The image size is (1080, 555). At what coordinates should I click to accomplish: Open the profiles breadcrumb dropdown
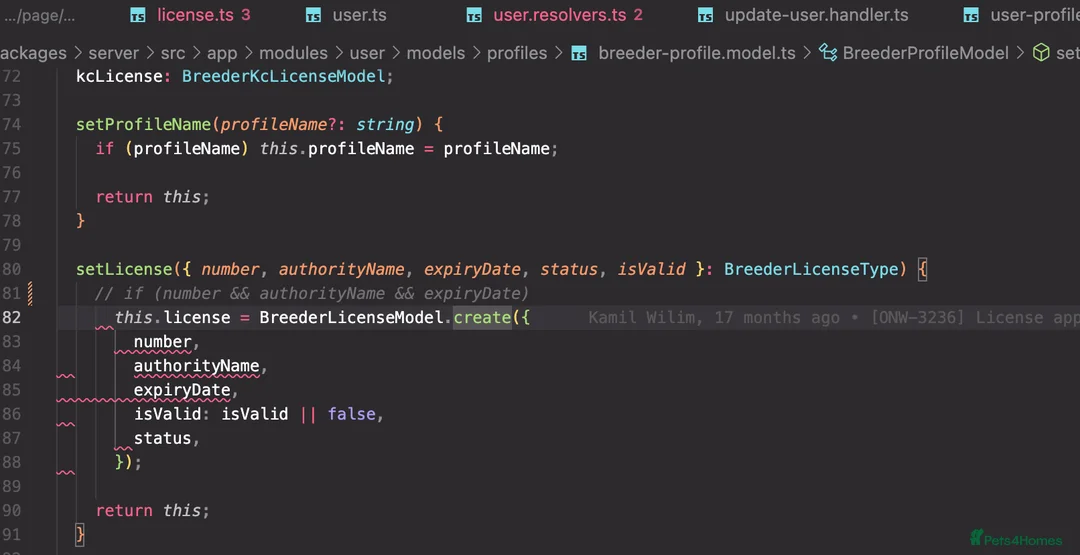[x=517, y=53]
